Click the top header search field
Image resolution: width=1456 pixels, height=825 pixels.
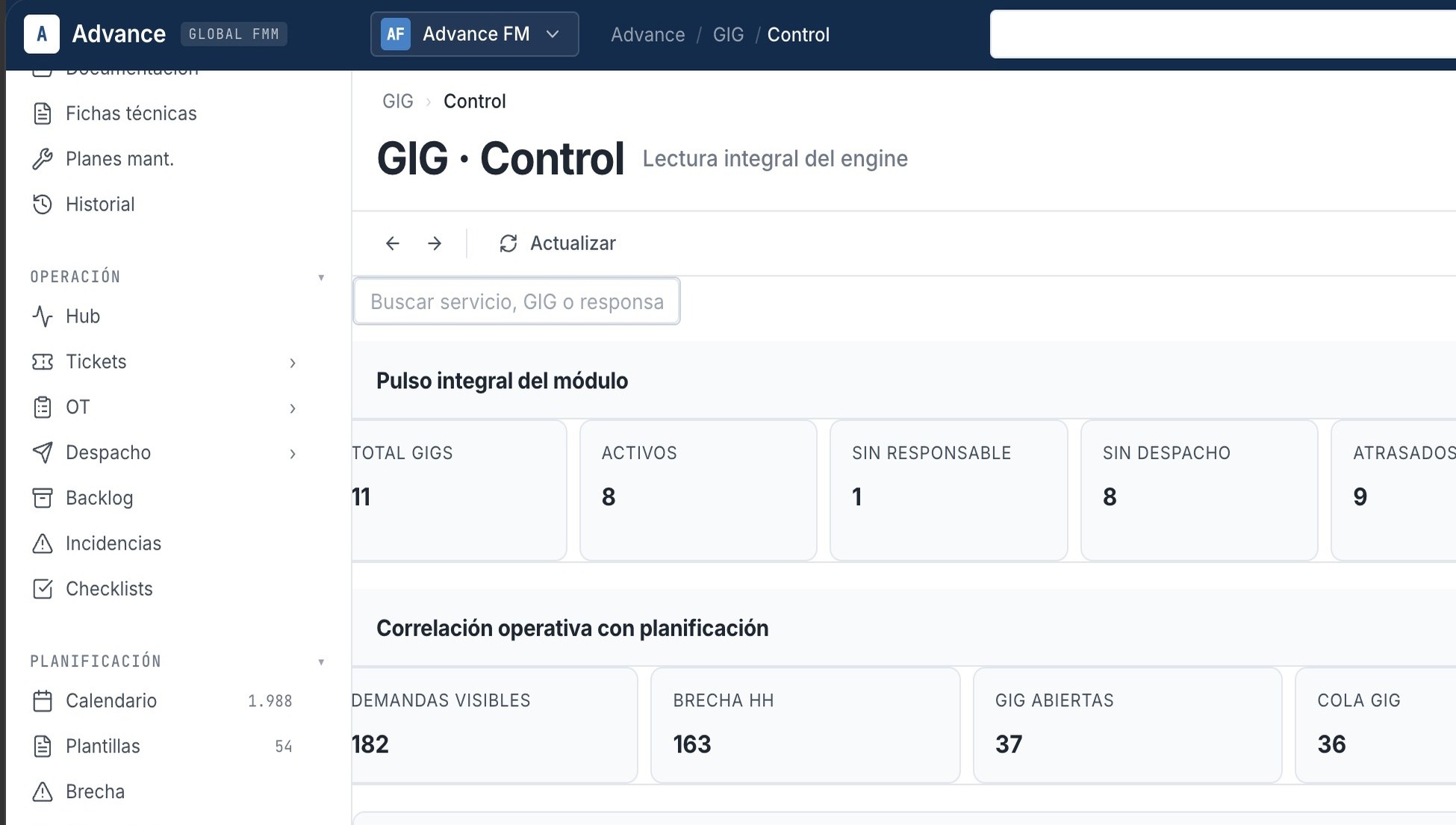[x=1222, y=34]
